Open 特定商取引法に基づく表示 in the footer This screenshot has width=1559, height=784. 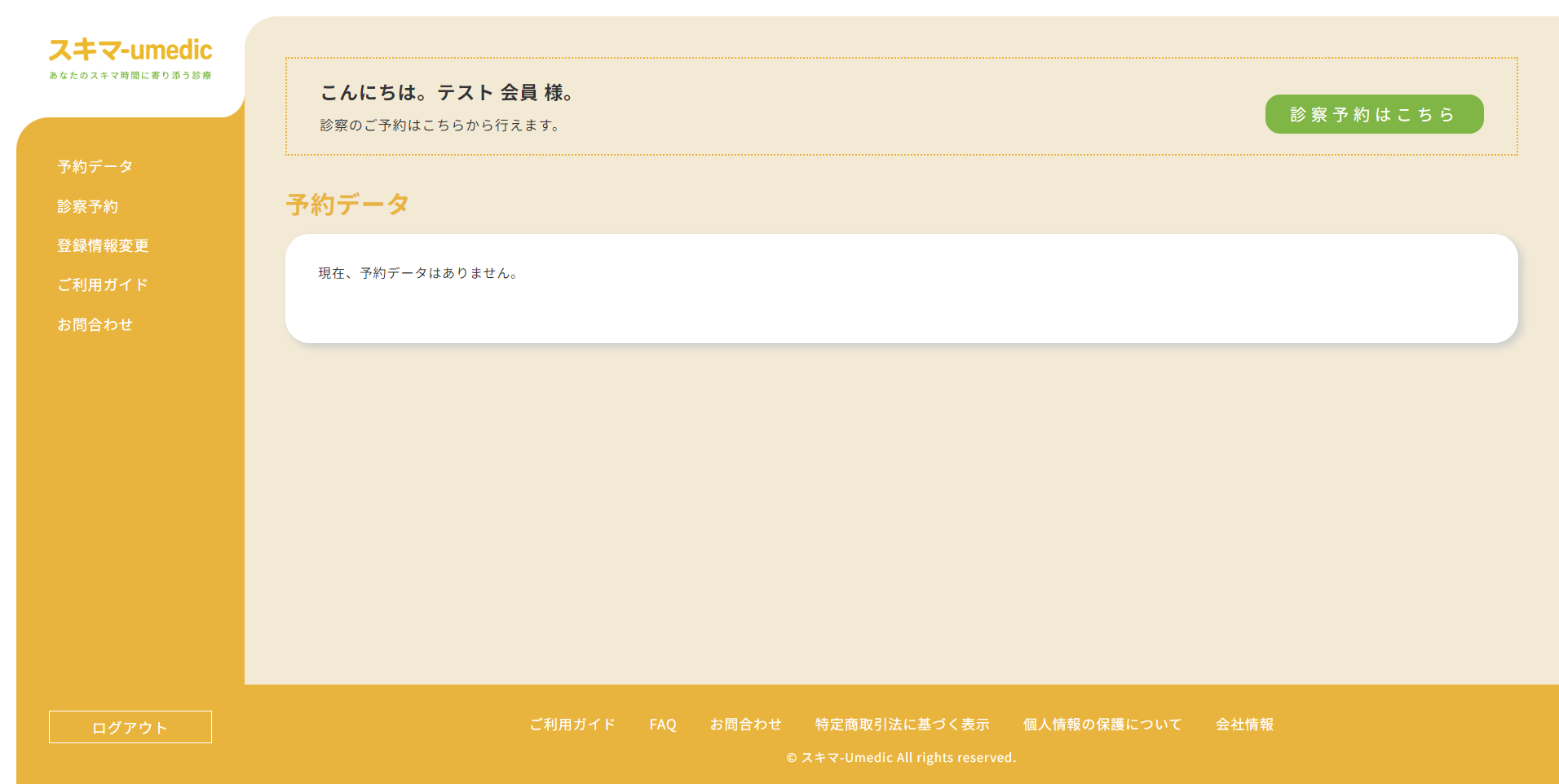(x=902, y=724)
